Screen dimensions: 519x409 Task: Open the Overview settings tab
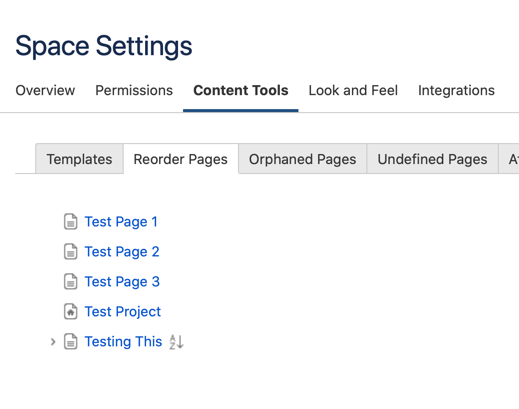(45, 90)
